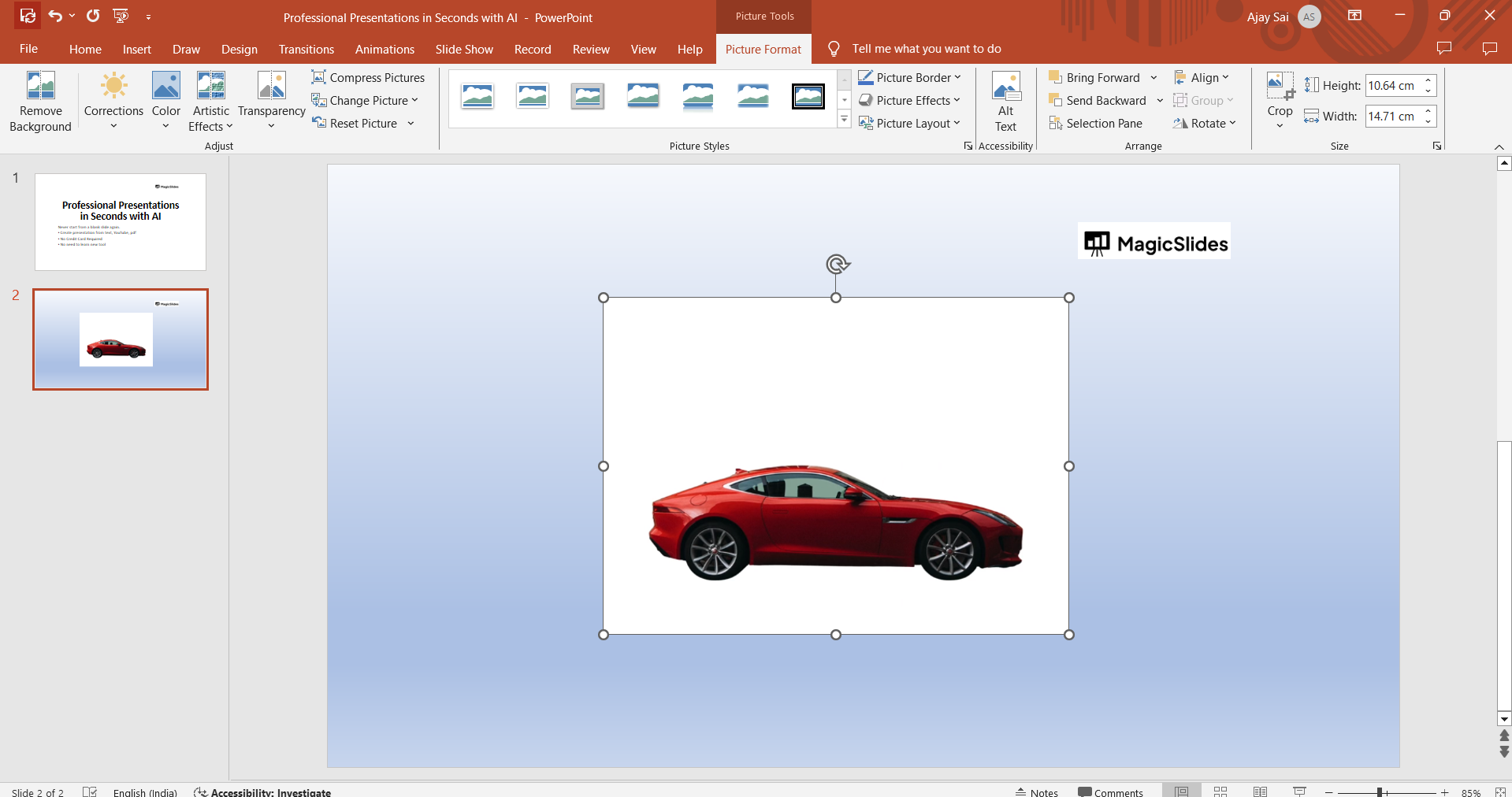Click the Undo icon in title bar
Viewport: 1512px width, 797px height.
pos(55,16)
